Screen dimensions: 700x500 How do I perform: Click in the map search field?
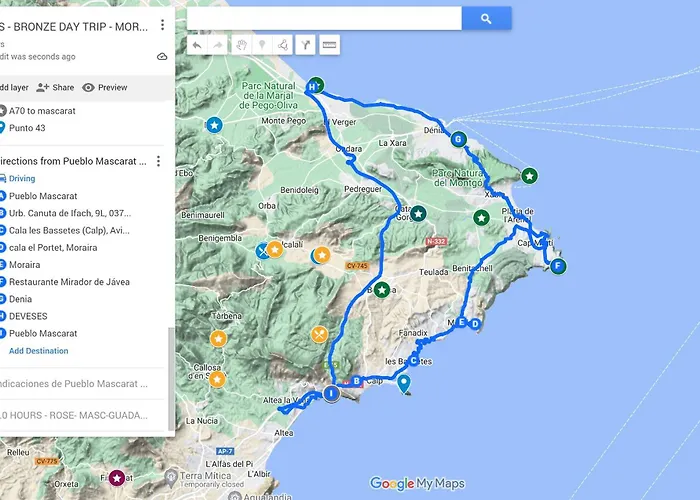click(x=324, y=18)
